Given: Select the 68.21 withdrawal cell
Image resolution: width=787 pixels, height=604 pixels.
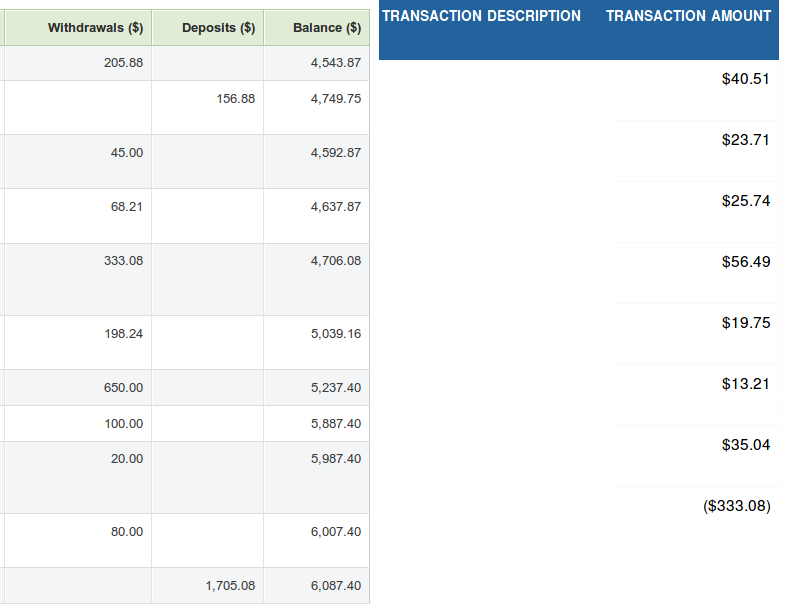Looking at the screenshot, I should [127, 207].
